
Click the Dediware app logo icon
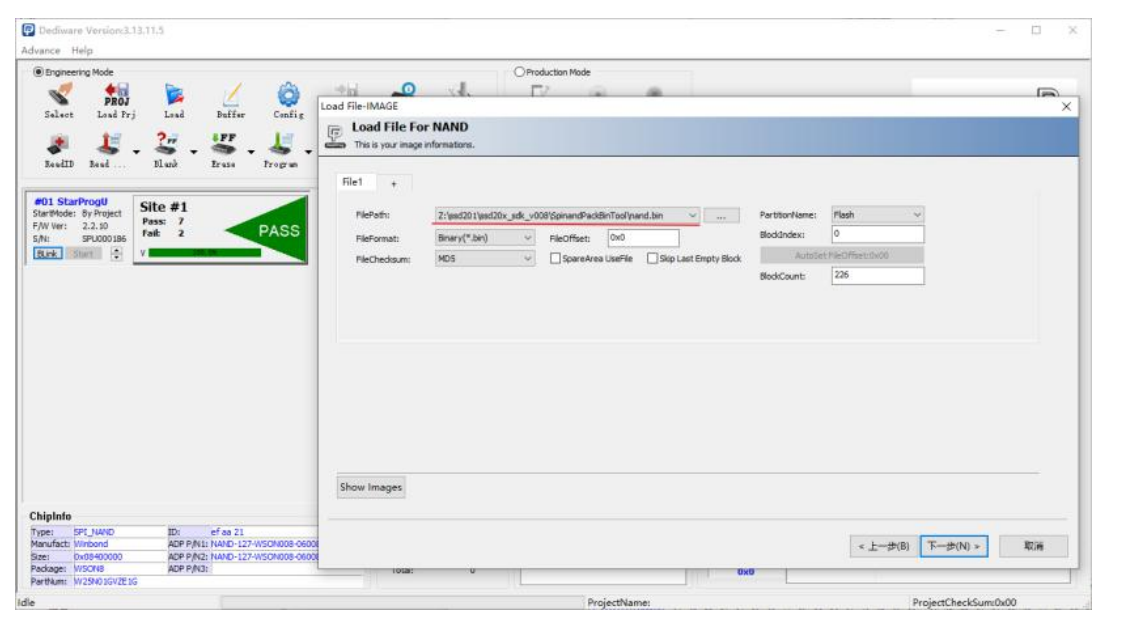click(x=28, y=30)
